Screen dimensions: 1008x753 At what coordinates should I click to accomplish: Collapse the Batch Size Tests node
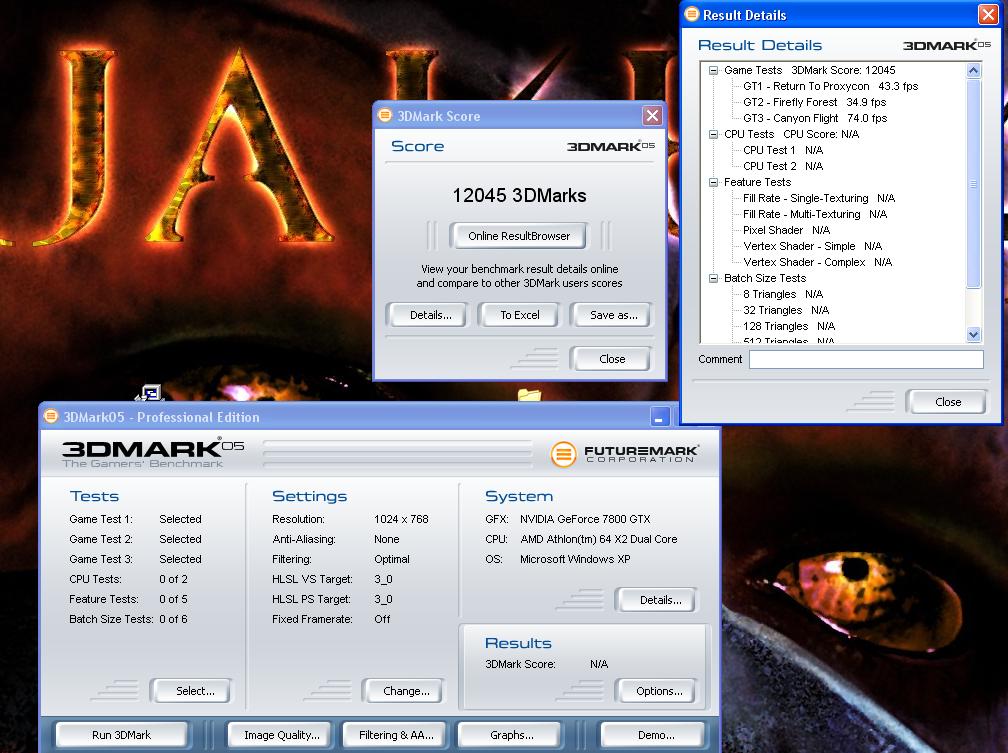pyautogui.click(x=713, y=278)
